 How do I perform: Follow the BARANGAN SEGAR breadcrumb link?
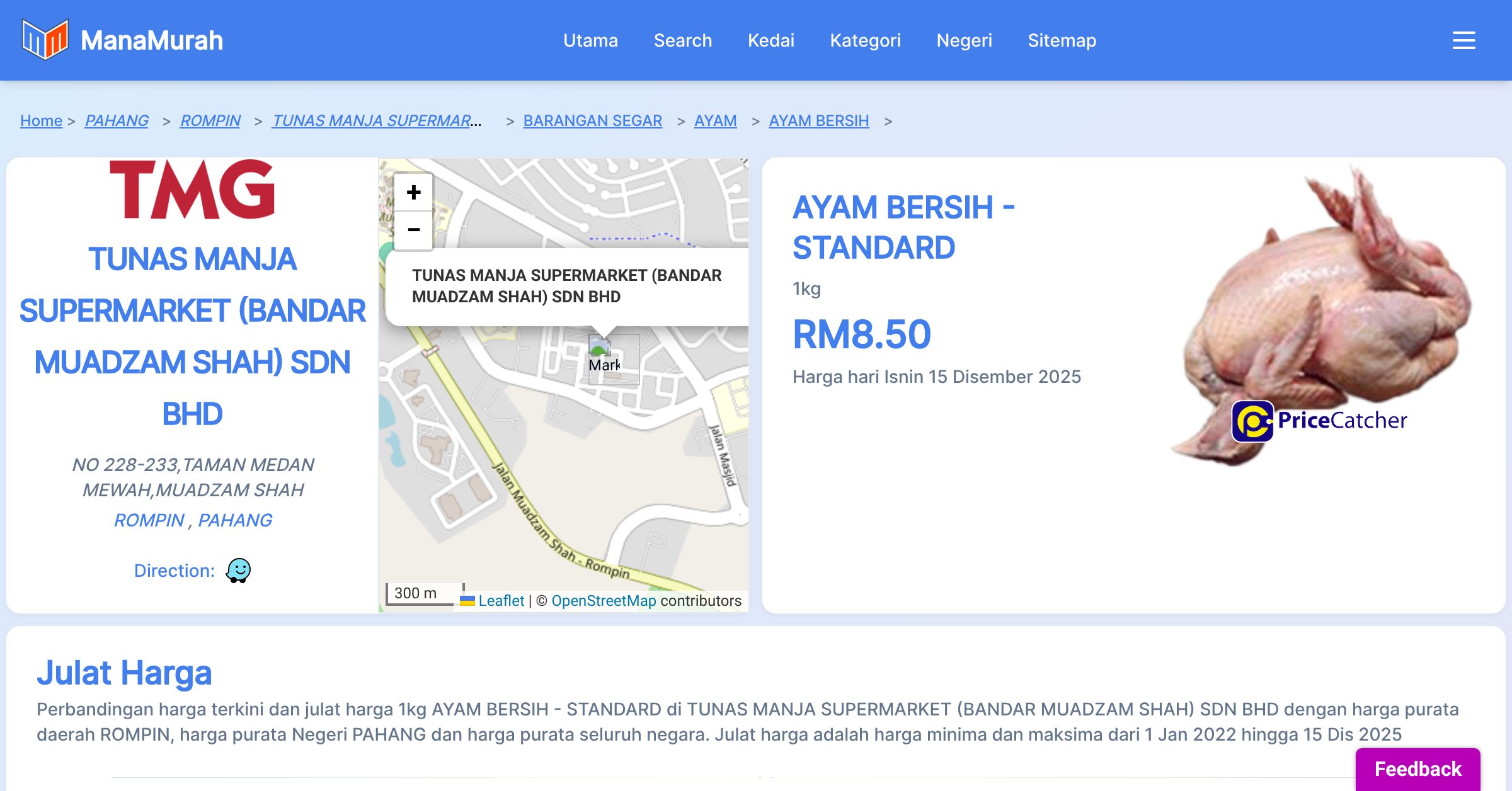coord(592,120)
